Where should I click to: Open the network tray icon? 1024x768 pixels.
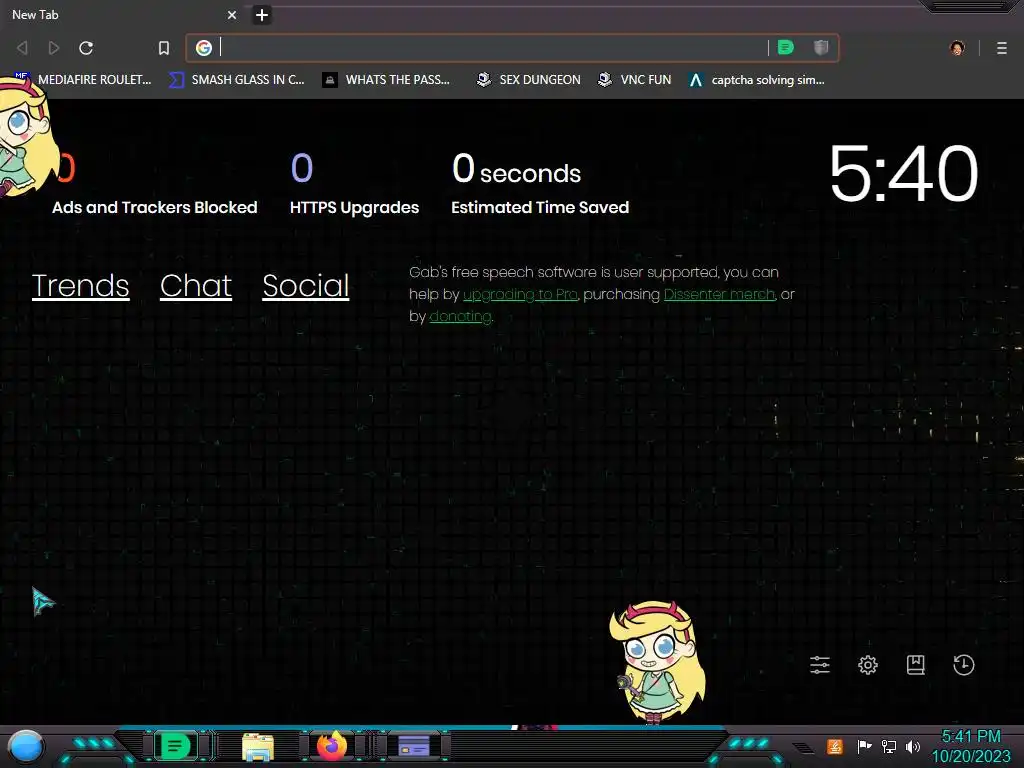point(889,746)
